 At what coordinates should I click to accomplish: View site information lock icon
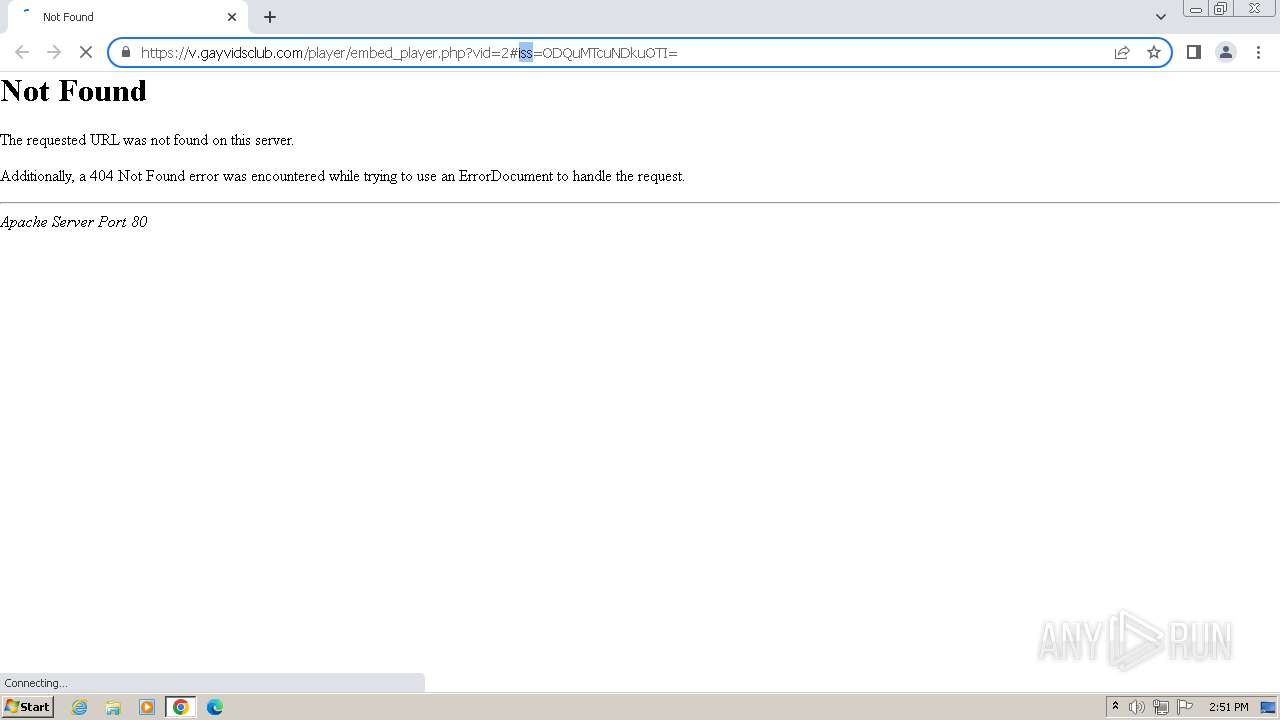tap(126, 52)
